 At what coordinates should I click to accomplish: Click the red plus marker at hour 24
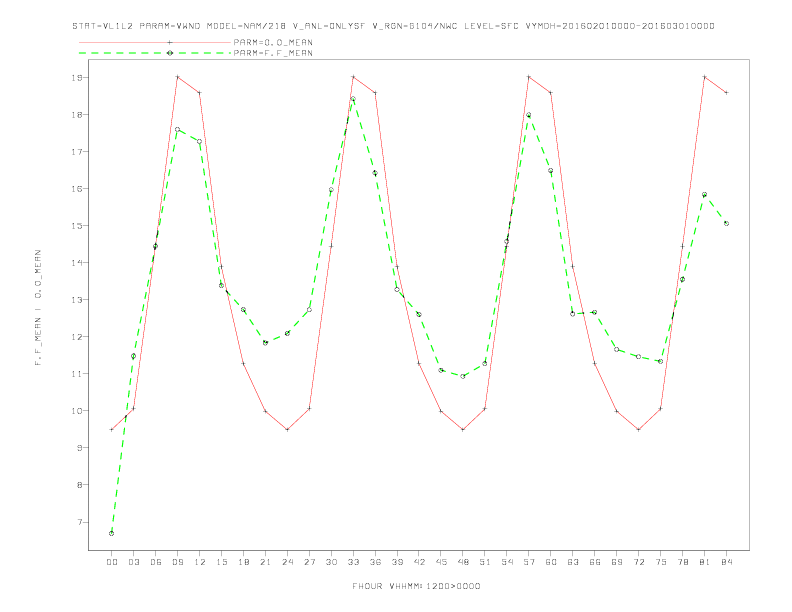click(x=287, y=430)
